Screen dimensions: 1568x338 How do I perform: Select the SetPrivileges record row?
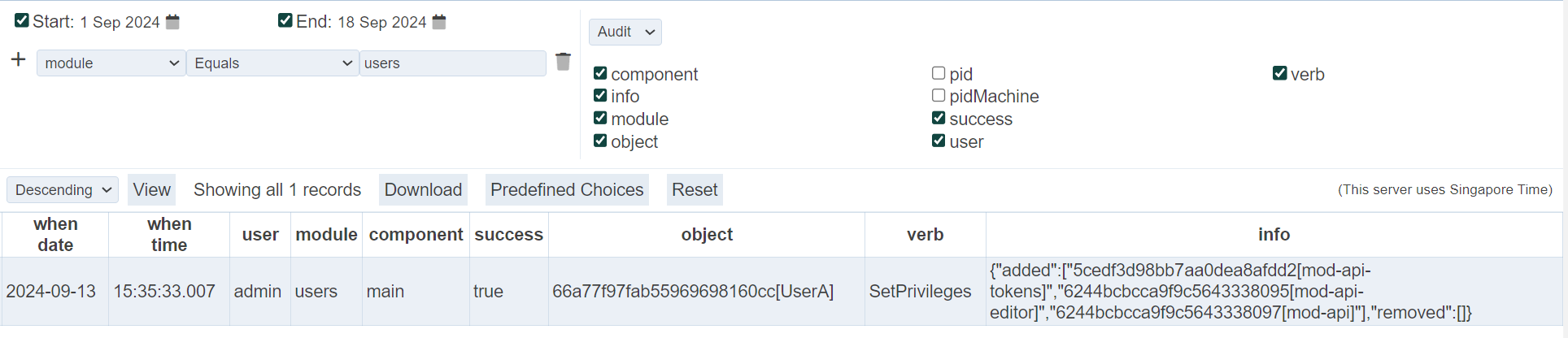pos(920,292)
